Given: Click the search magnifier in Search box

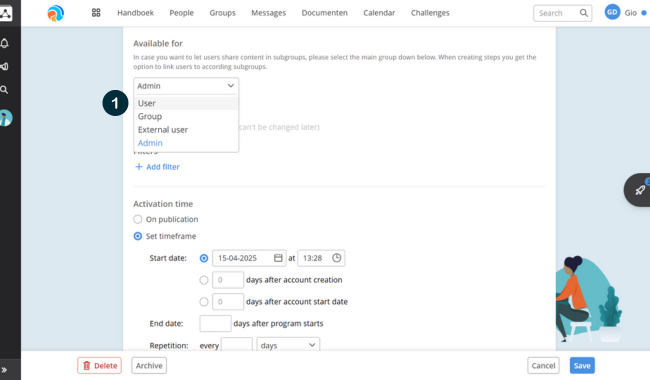Looking at the screenshot, I should pyautogui.click(x=584, y=13).
